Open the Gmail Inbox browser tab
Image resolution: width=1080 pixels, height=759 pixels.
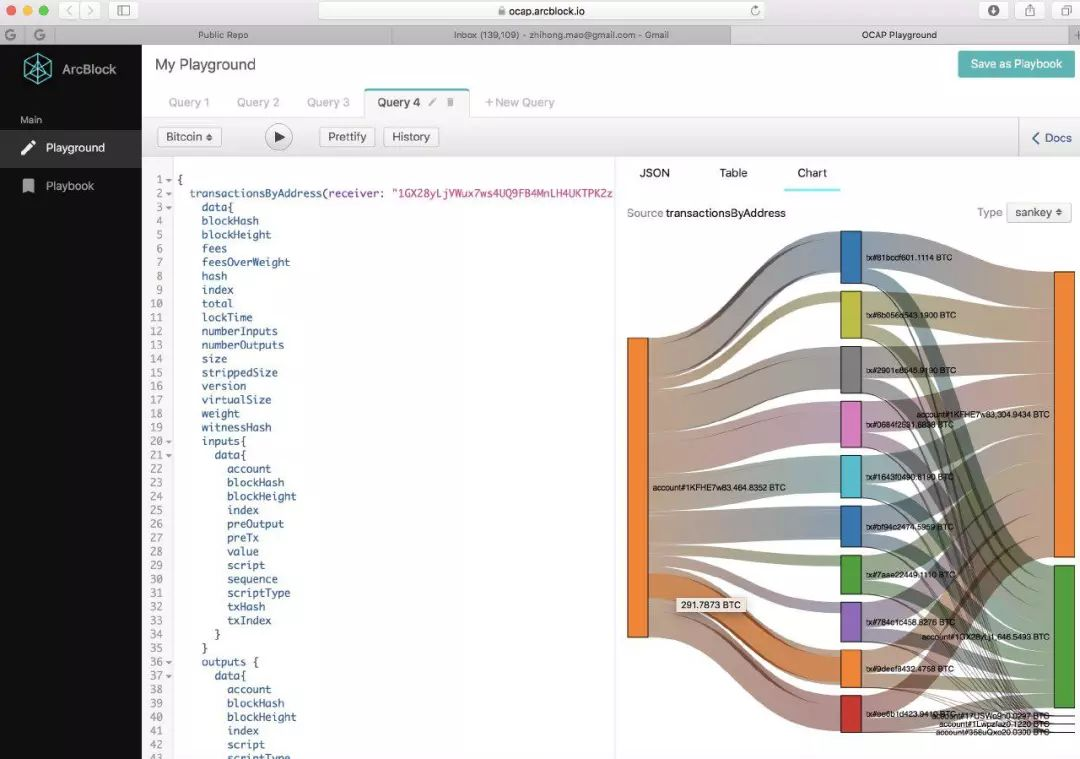pos(561,34)
